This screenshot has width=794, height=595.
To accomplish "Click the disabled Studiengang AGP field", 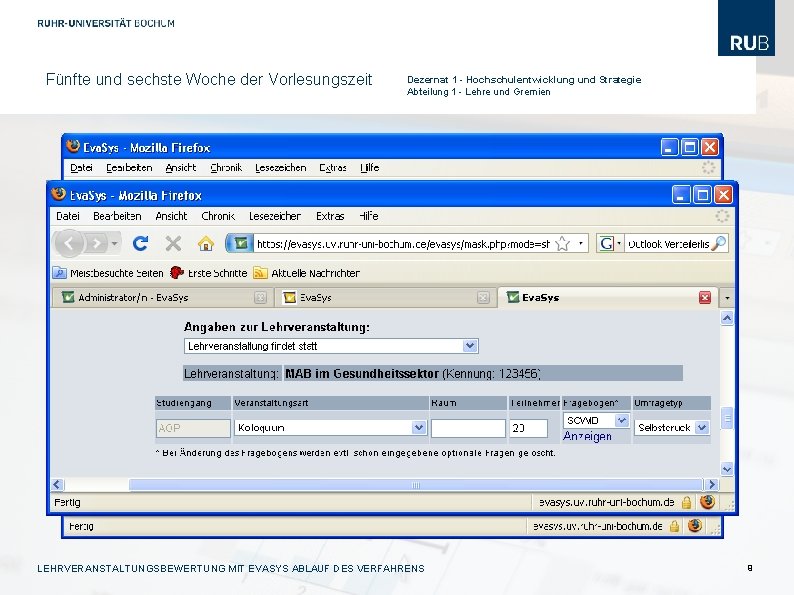I will (x=193, y=428).
